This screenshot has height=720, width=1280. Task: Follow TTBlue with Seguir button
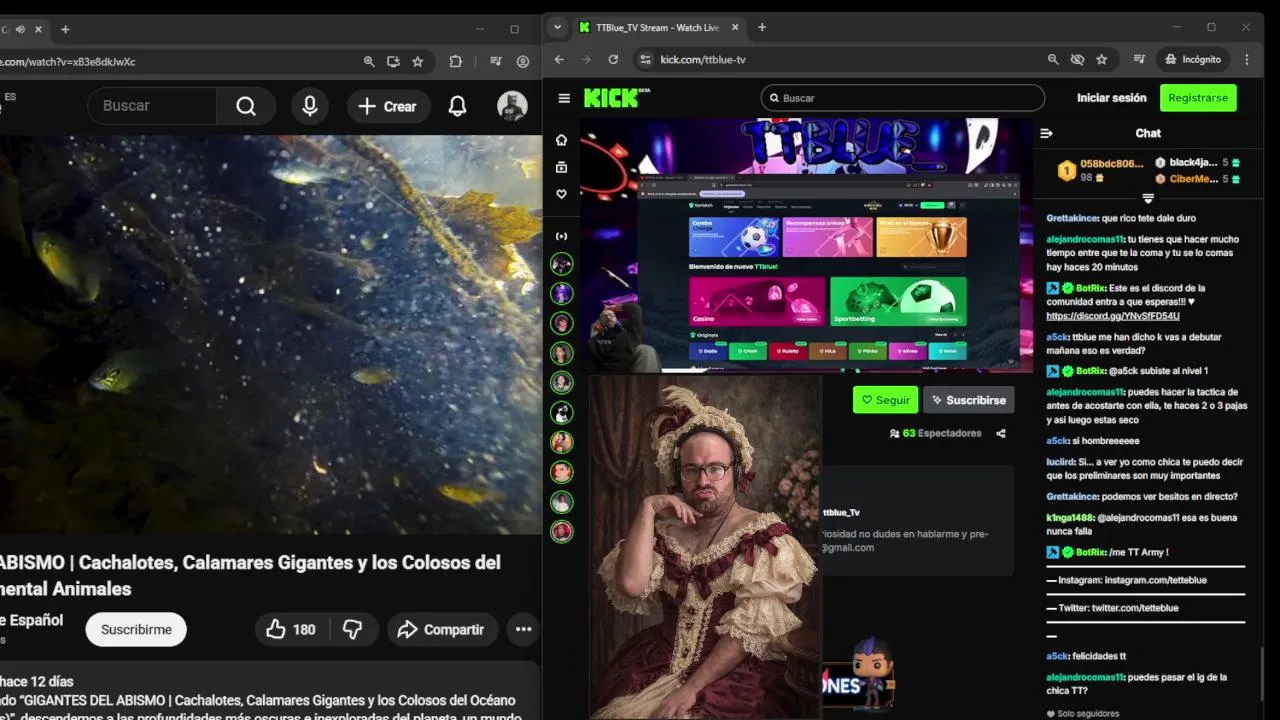click(x=885, y=400)
